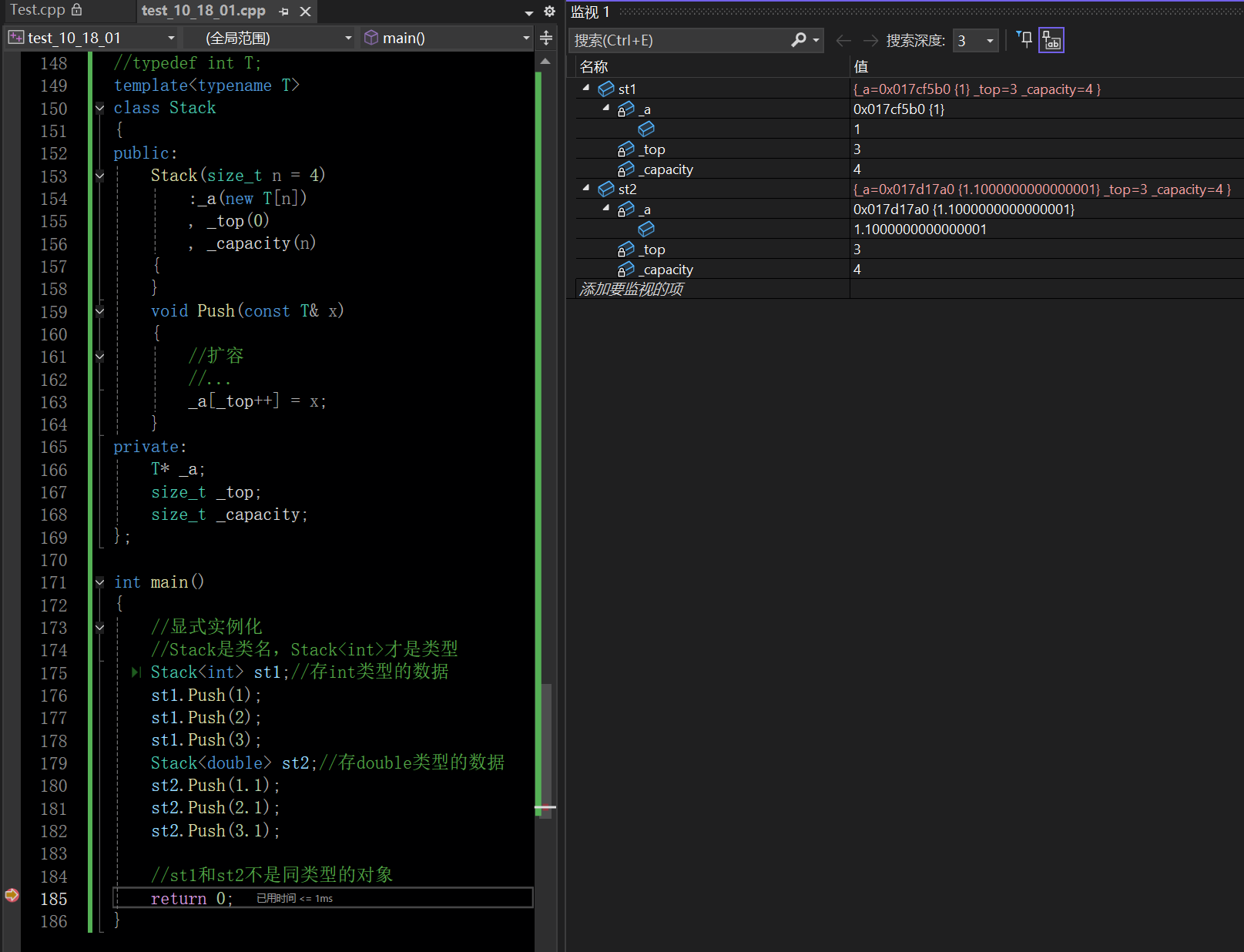Image resolution: width=1244 pixels, height=952 pixels.
Task: Click the add item to watch row
Action: pos(632,289)
